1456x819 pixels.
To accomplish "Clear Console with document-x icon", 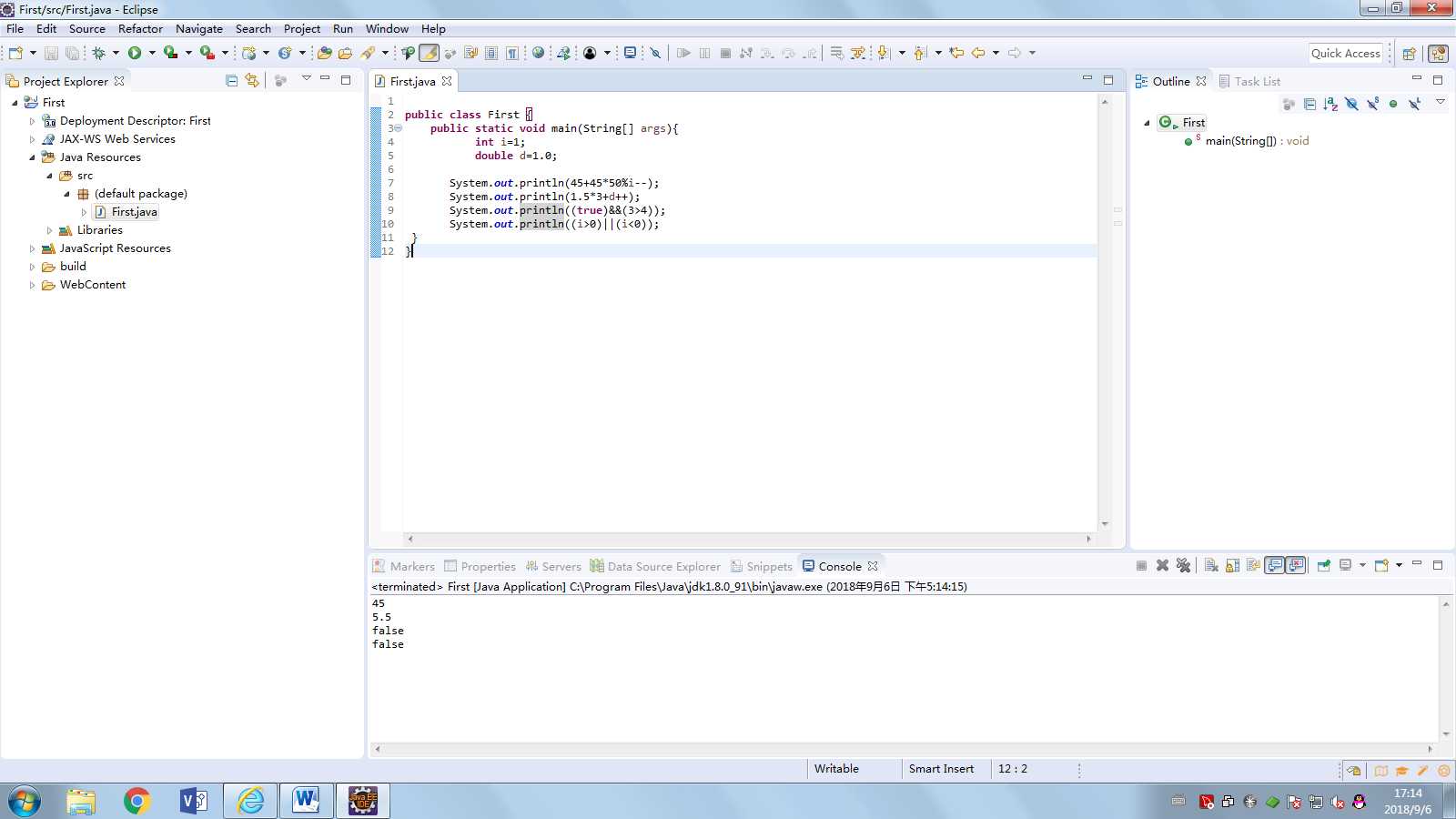I will point(1211,565).
